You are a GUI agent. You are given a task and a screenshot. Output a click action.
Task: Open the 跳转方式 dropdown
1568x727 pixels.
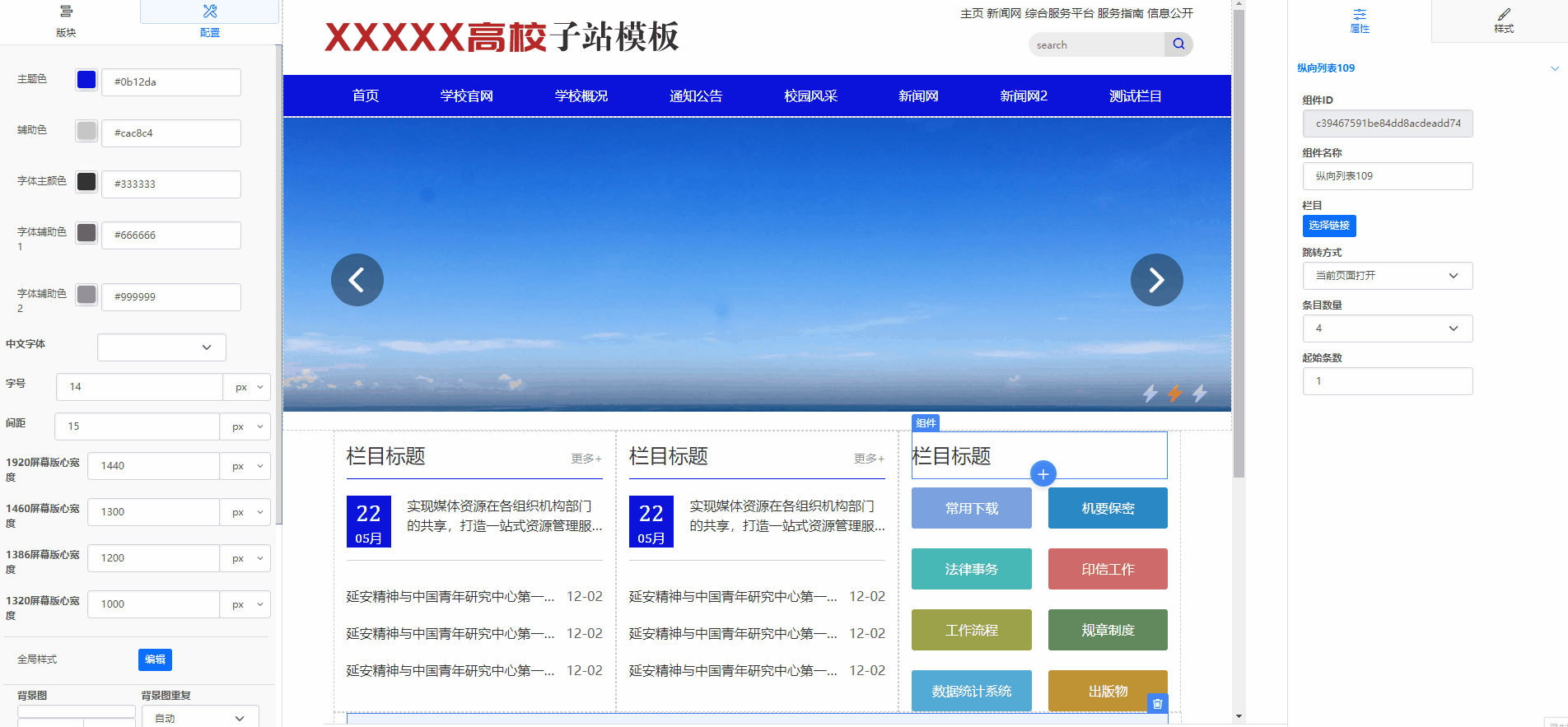(x=1387, y=276)
